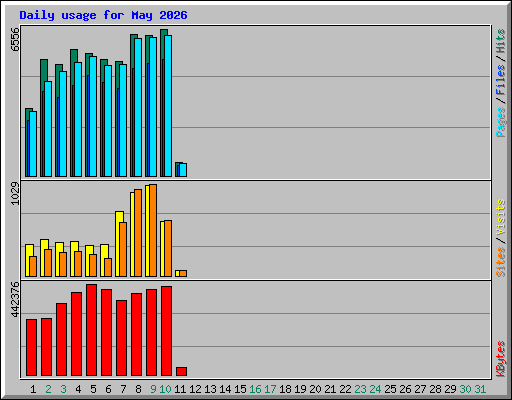Click the 1029 visits axis value
Image resolution: width=512 pixels, height=400 pixels.
tap(15, 193)
